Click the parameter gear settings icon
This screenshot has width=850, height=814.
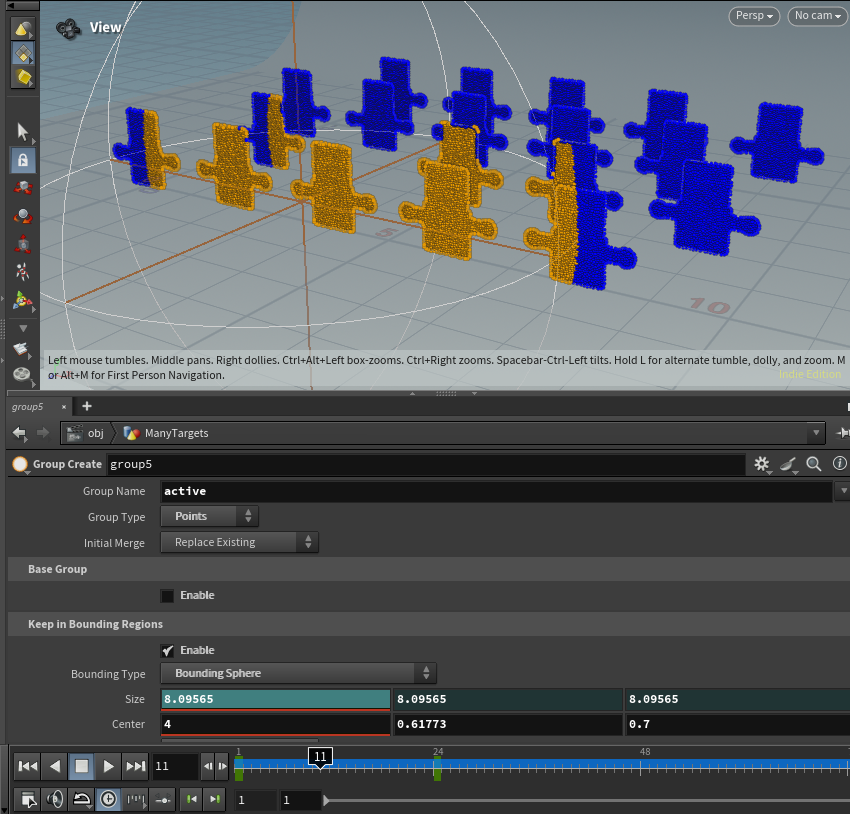click(x=762, y=464)
